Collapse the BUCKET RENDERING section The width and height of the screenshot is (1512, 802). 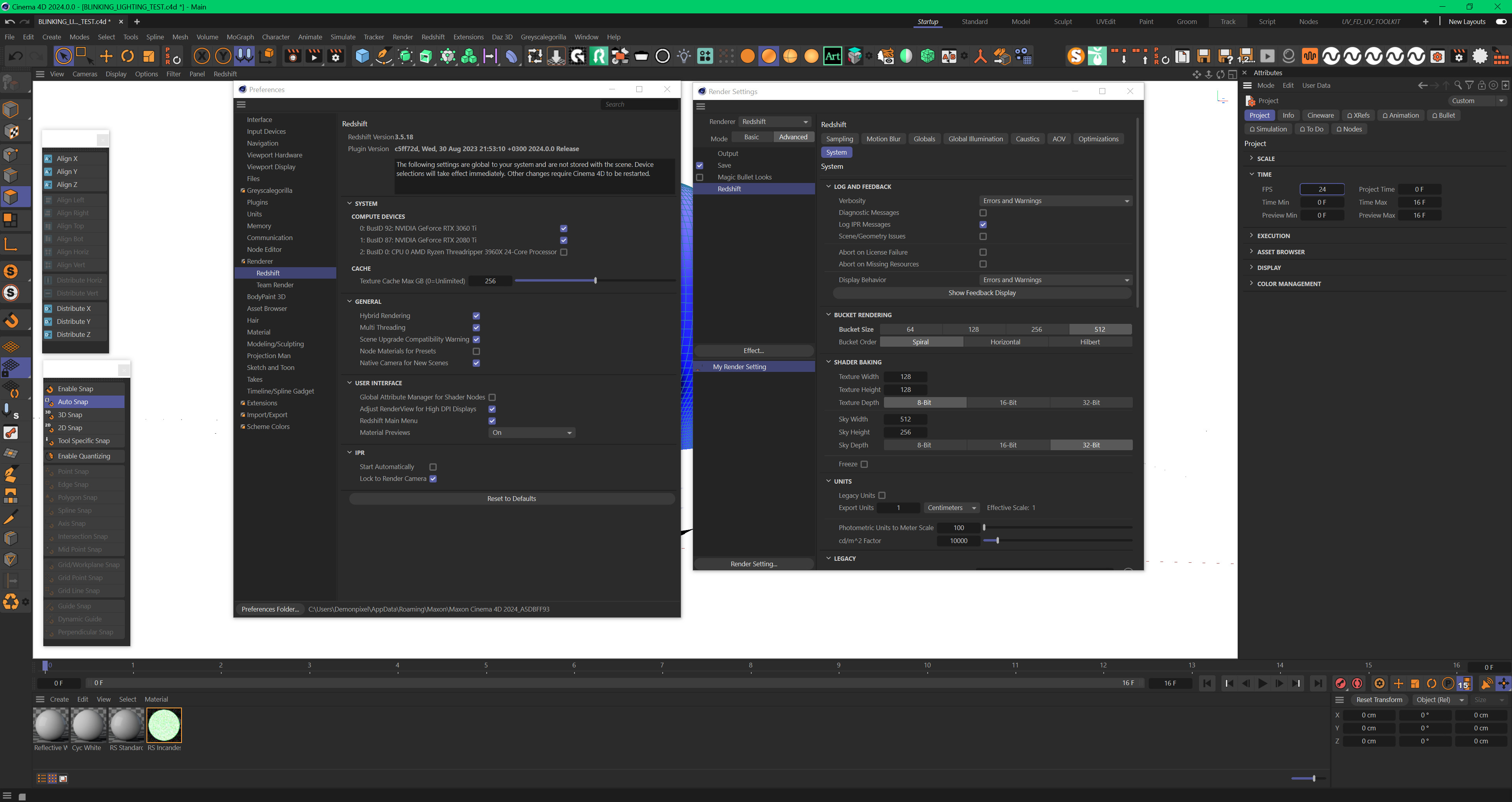(x=829, y=315)
